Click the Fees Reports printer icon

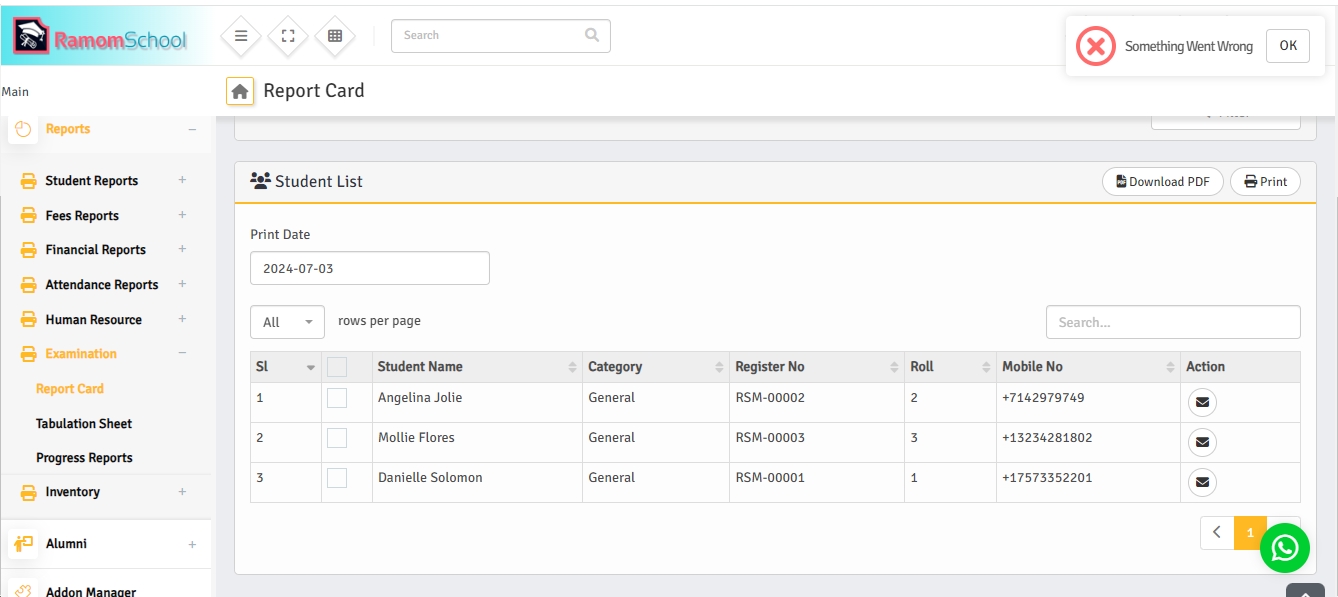point(29,216)
